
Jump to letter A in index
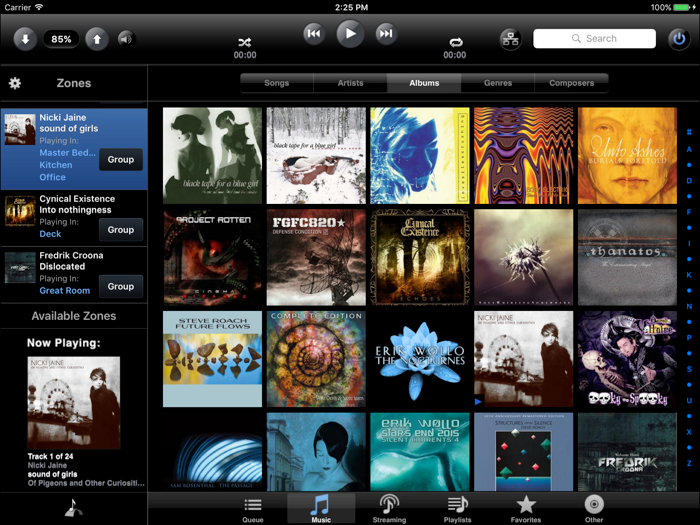(x=689, y=150)
